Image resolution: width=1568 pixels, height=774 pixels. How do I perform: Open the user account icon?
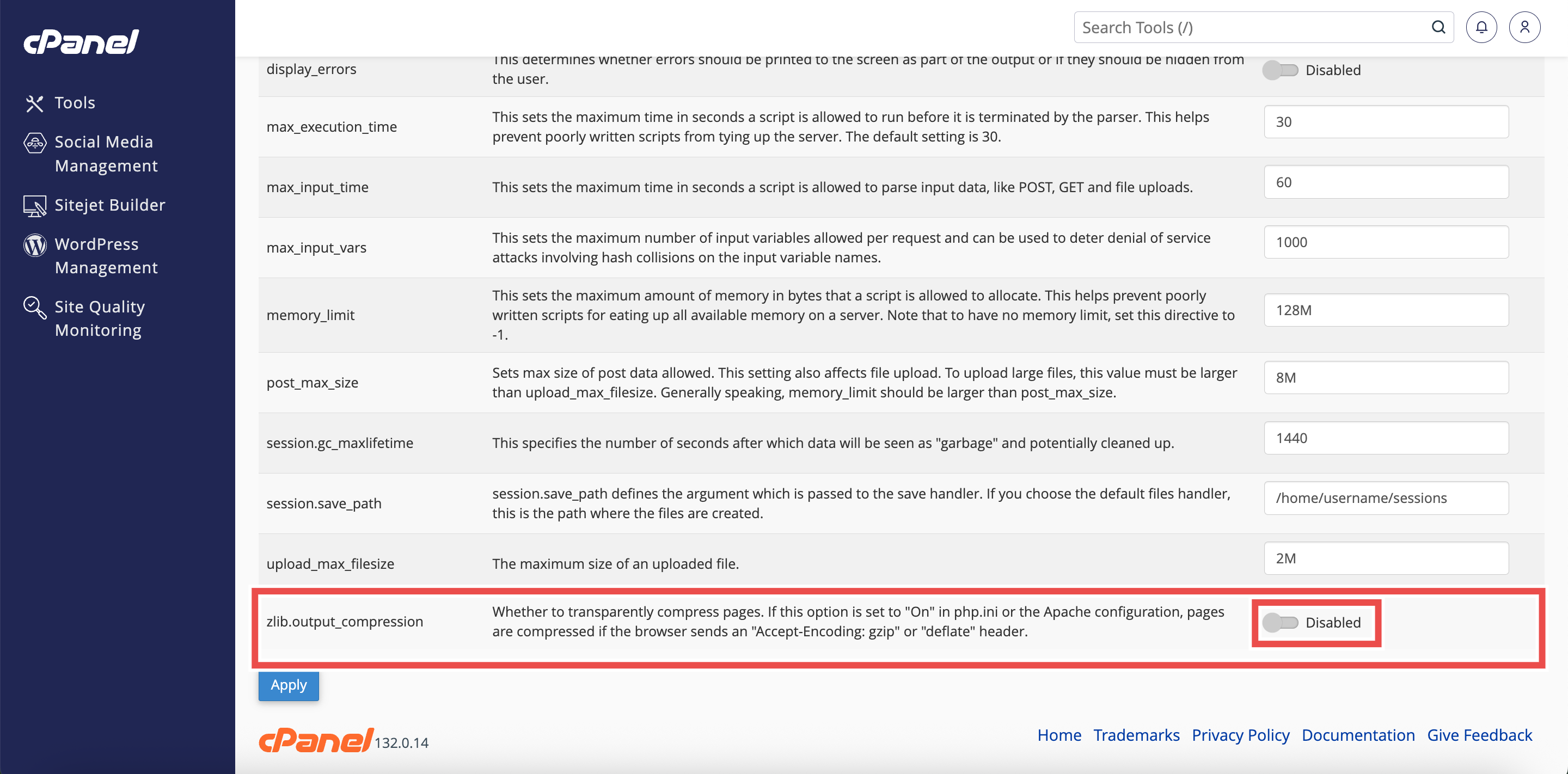tap(1524, 27)
